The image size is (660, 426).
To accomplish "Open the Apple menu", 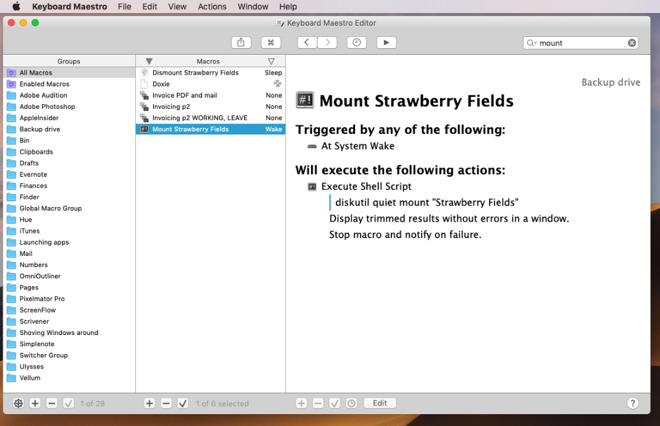I will pos(16,6).
